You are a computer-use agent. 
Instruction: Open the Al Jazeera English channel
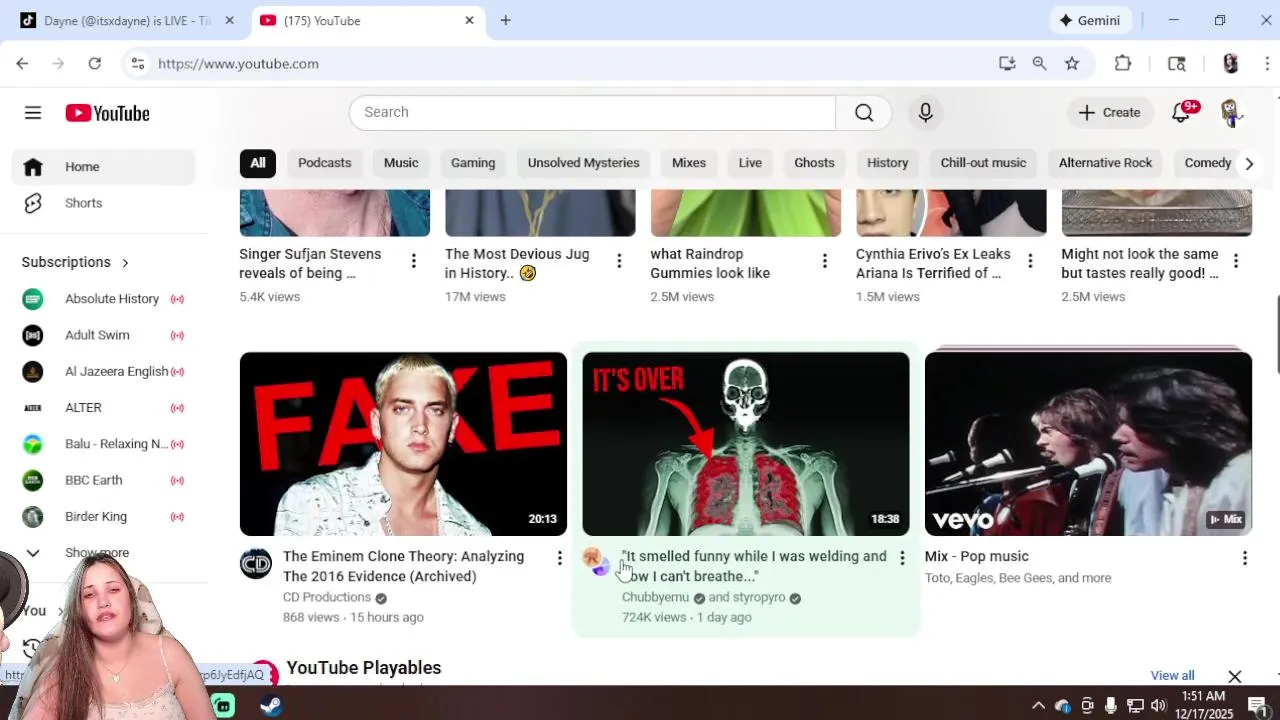(104, 371)
